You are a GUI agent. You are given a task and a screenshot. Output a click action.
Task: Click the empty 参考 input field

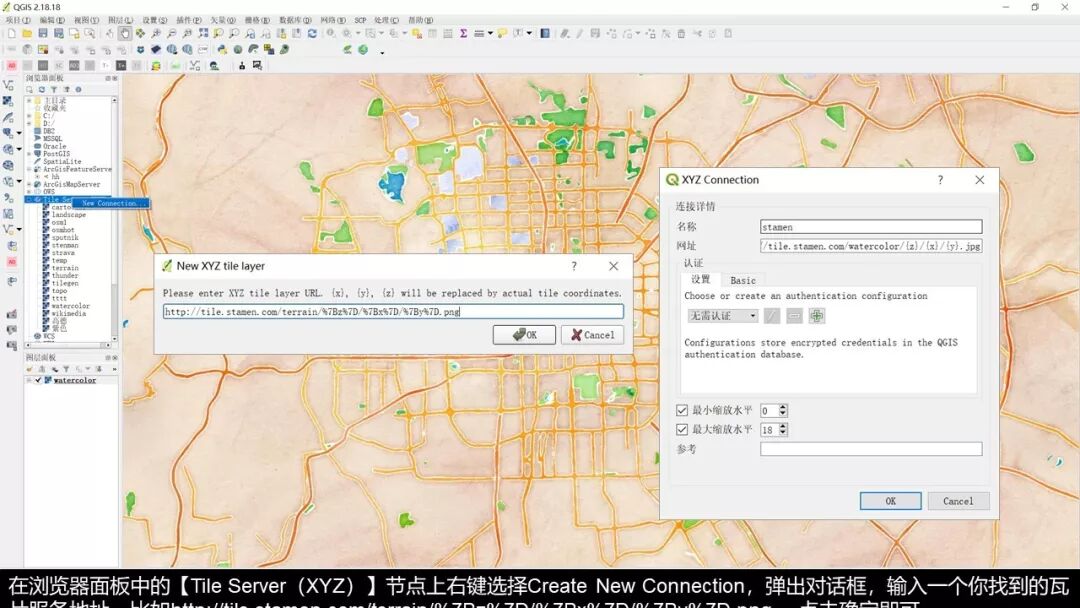pyautogui.click(x=871, y=449)
